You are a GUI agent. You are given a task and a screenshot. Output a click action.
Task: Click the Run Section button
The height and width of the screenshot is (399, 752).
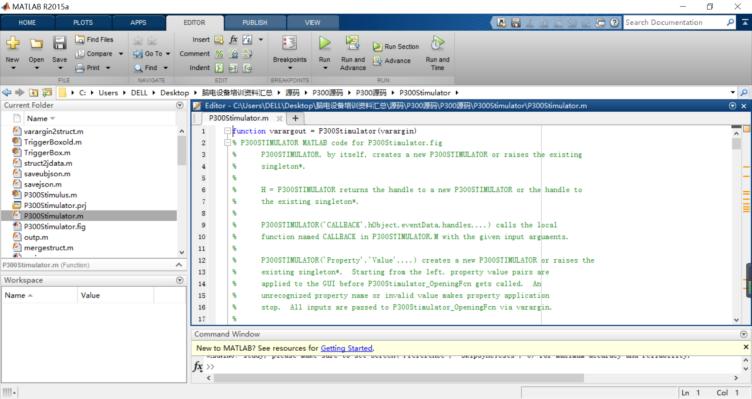click(x=396, y=47)
